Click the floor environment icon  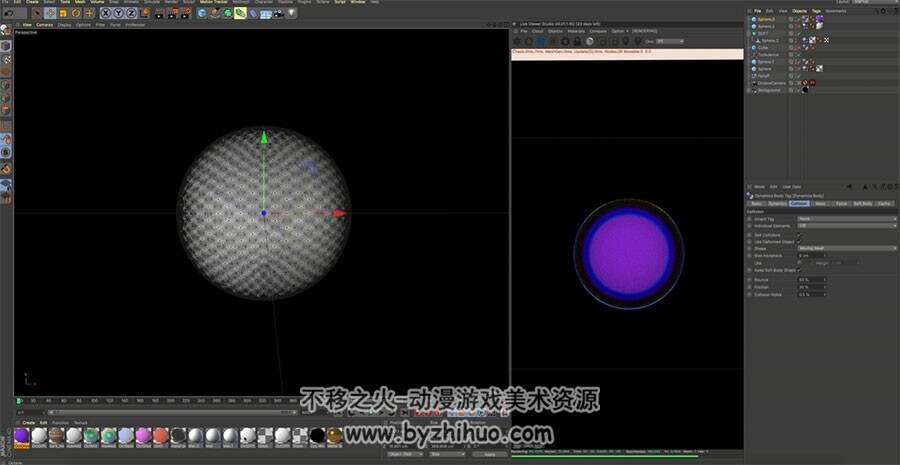[265, 13]
